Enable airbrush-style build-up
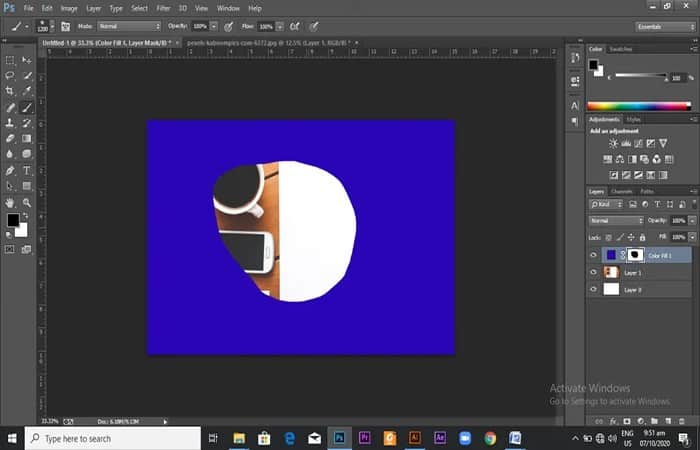The width and height of the screenshot is (700, 450). (295, 27)
